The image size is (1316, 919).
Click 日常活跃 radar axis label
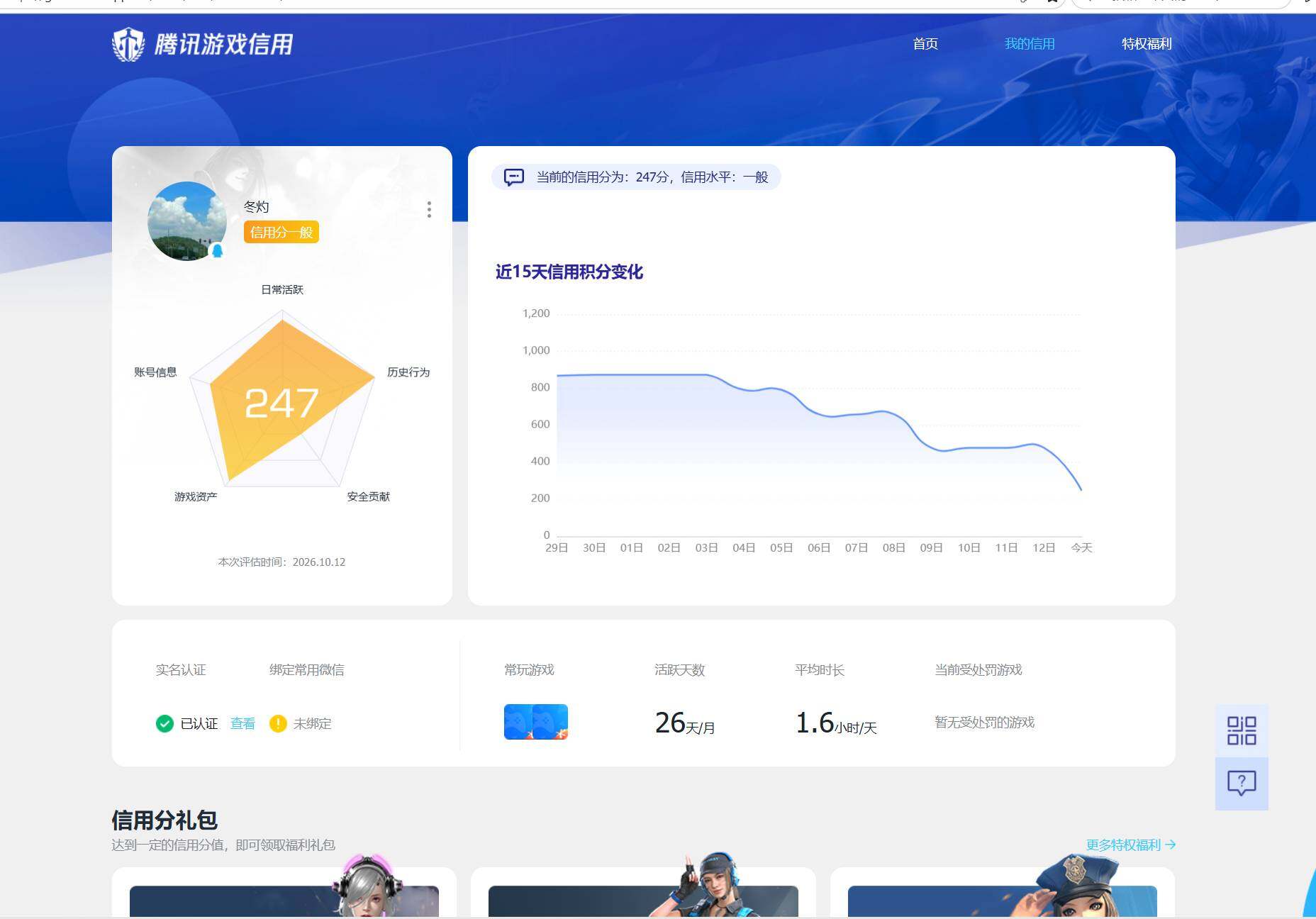point(282,289)
